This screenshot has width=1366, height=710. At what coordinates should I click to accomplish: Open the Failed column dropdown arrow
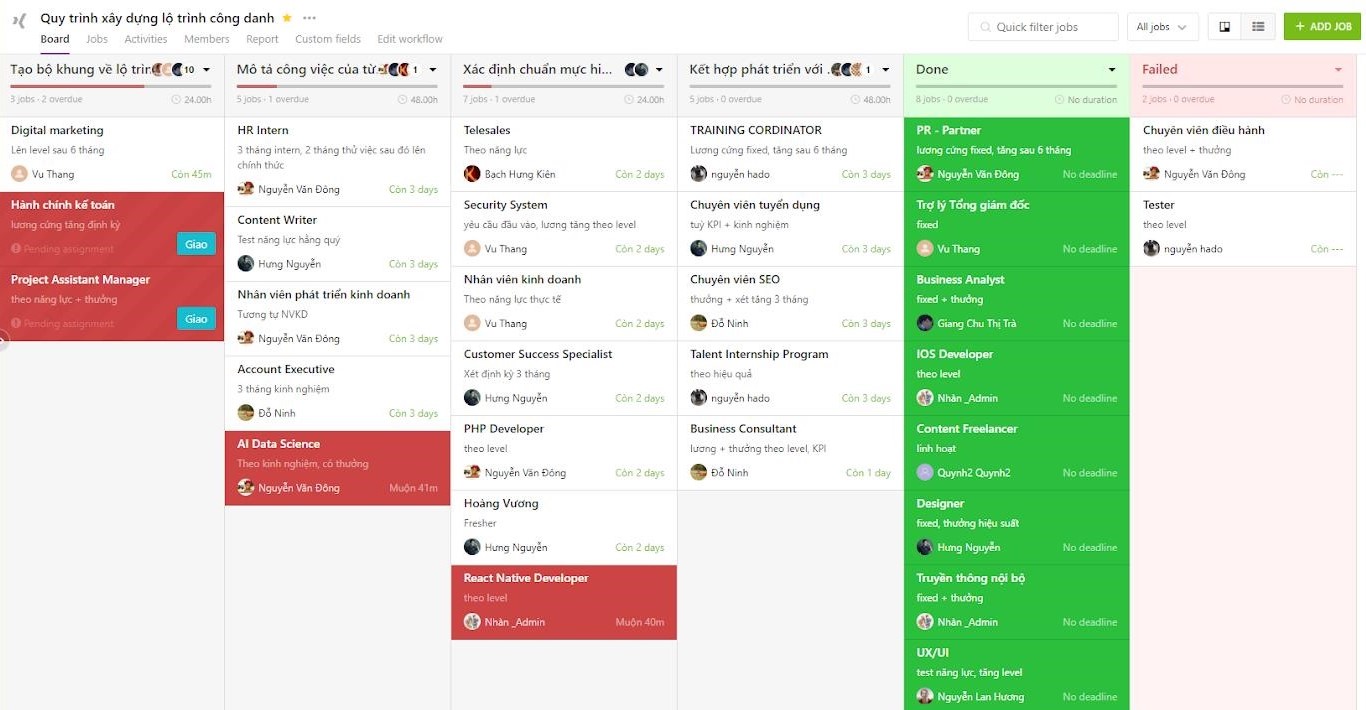tap(1338, 70)
